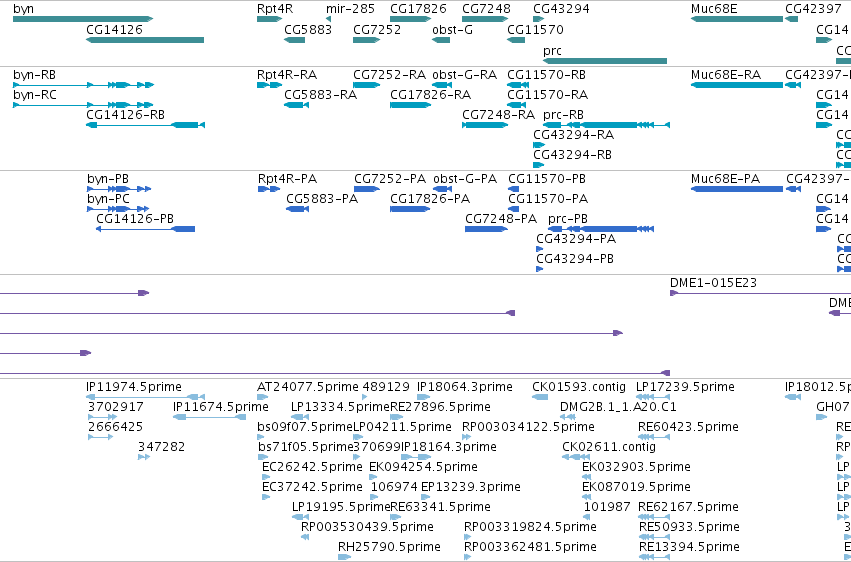Select the AT24077.5prime EST

(263, 397)
